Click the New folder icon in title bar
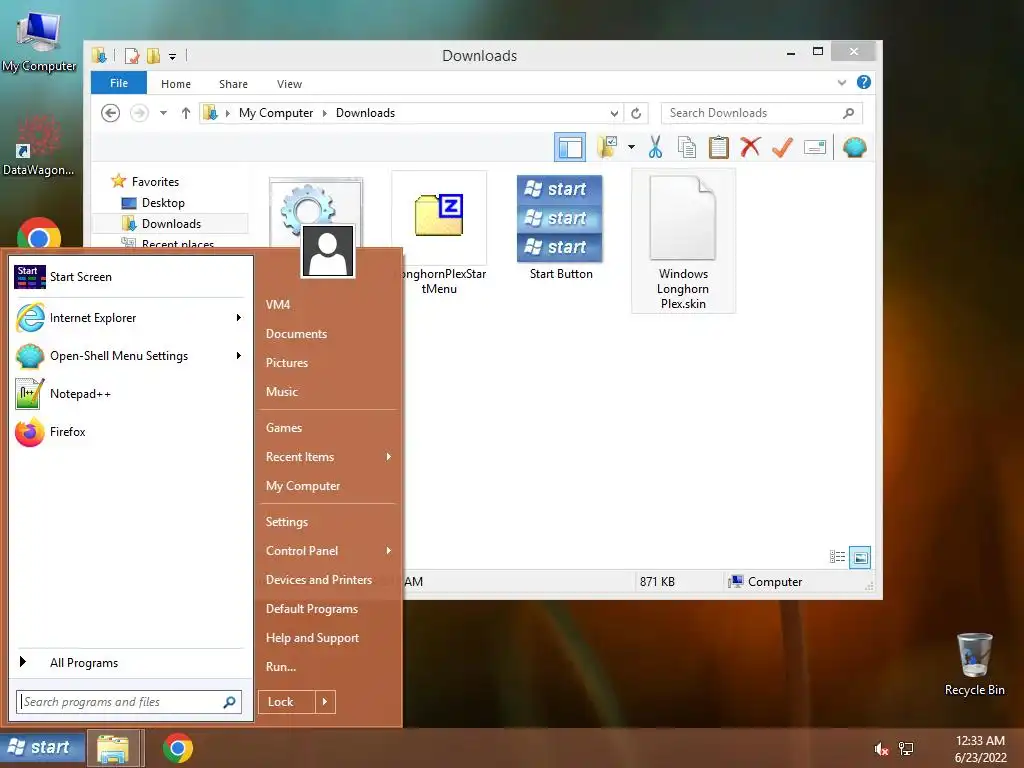The height and width of the screenshot is (768, 1024). [x=153, y=56]
